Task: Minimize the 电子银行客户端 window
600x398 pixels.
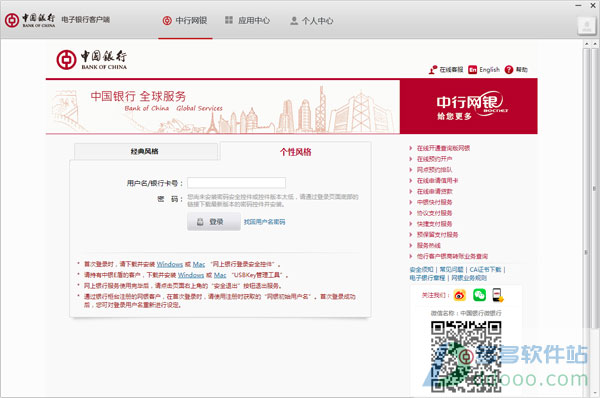Action: (579, 5)
